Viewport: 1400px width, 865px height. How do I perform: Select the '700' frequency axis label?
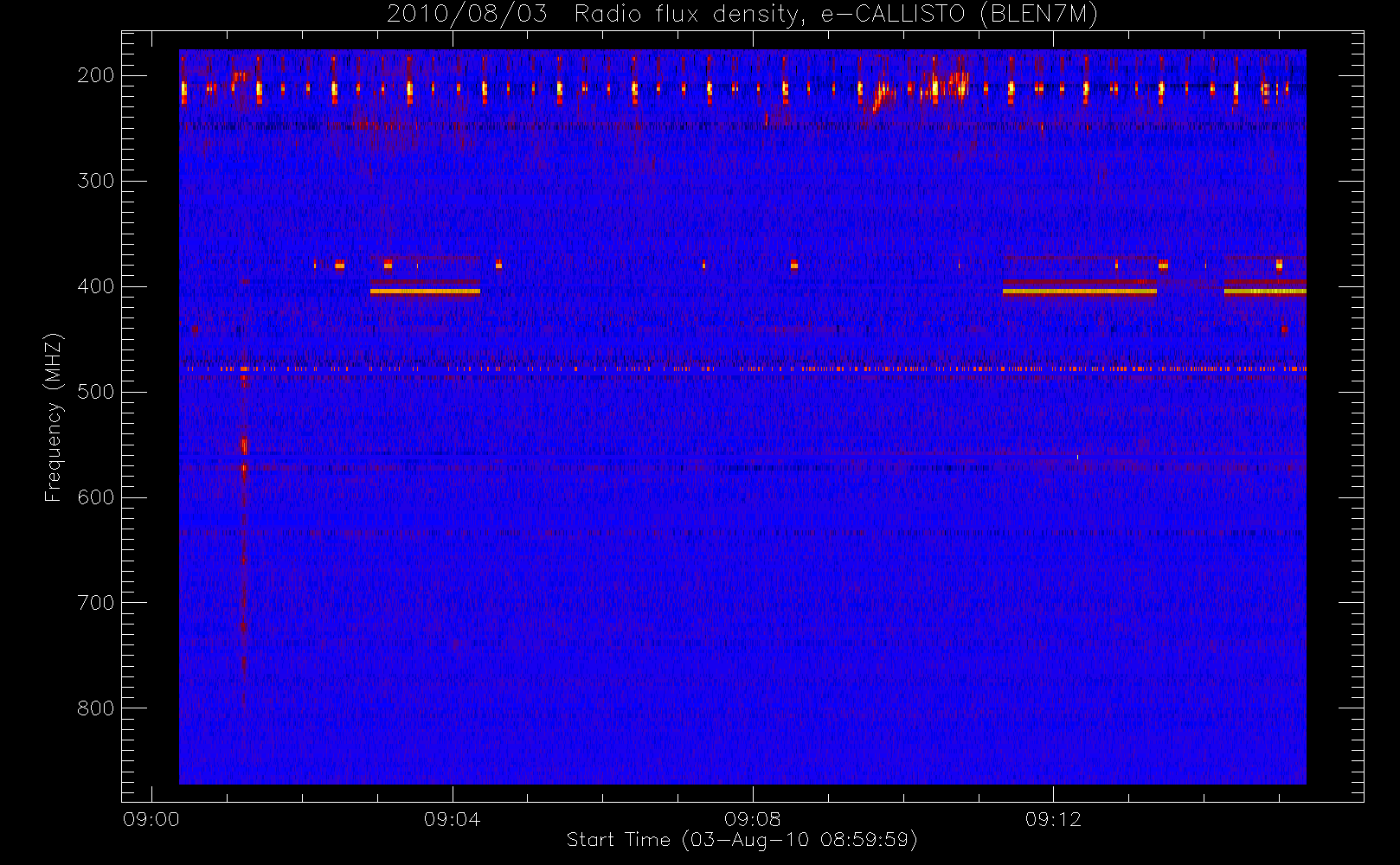95,603
